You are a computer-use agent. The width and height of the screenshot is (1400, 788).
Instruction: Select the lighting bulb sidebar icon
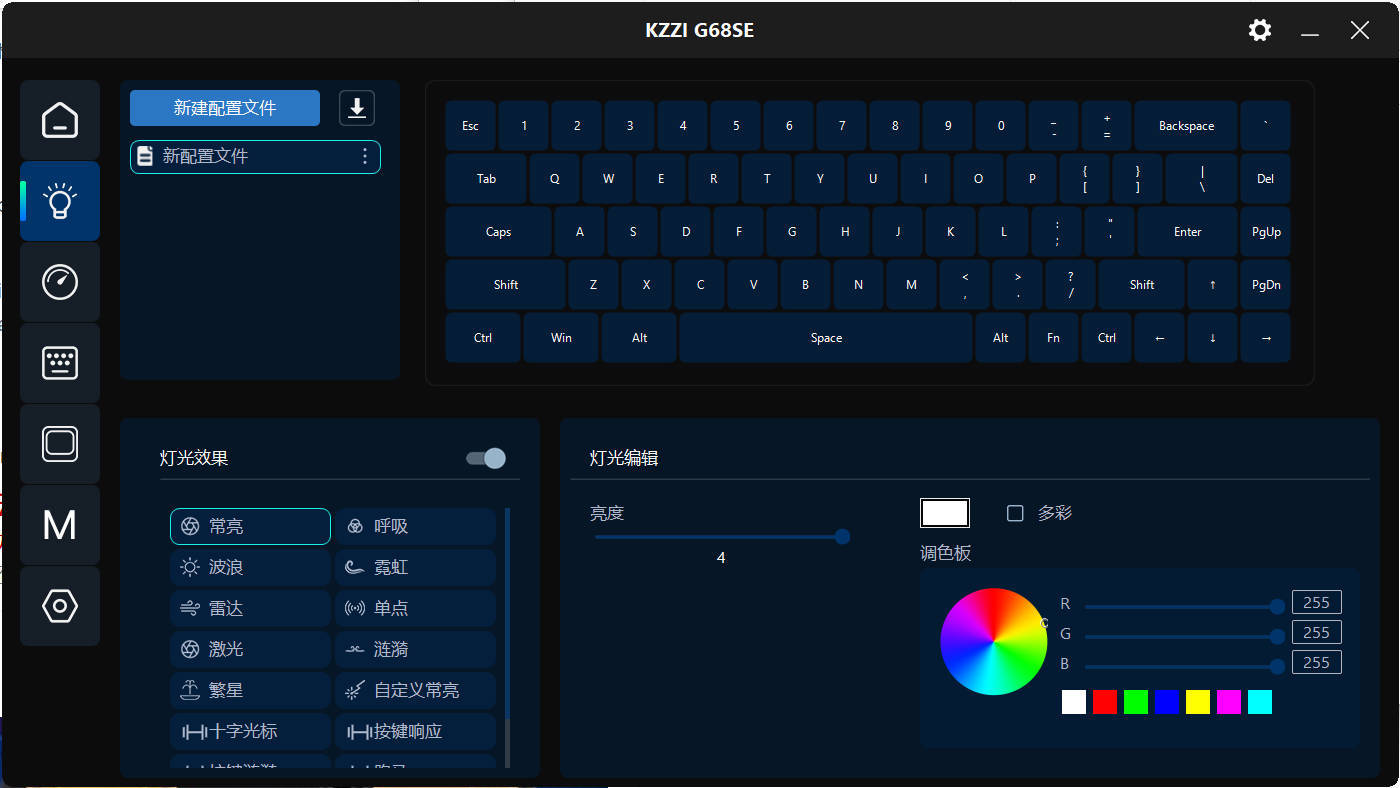click(60, 201)
